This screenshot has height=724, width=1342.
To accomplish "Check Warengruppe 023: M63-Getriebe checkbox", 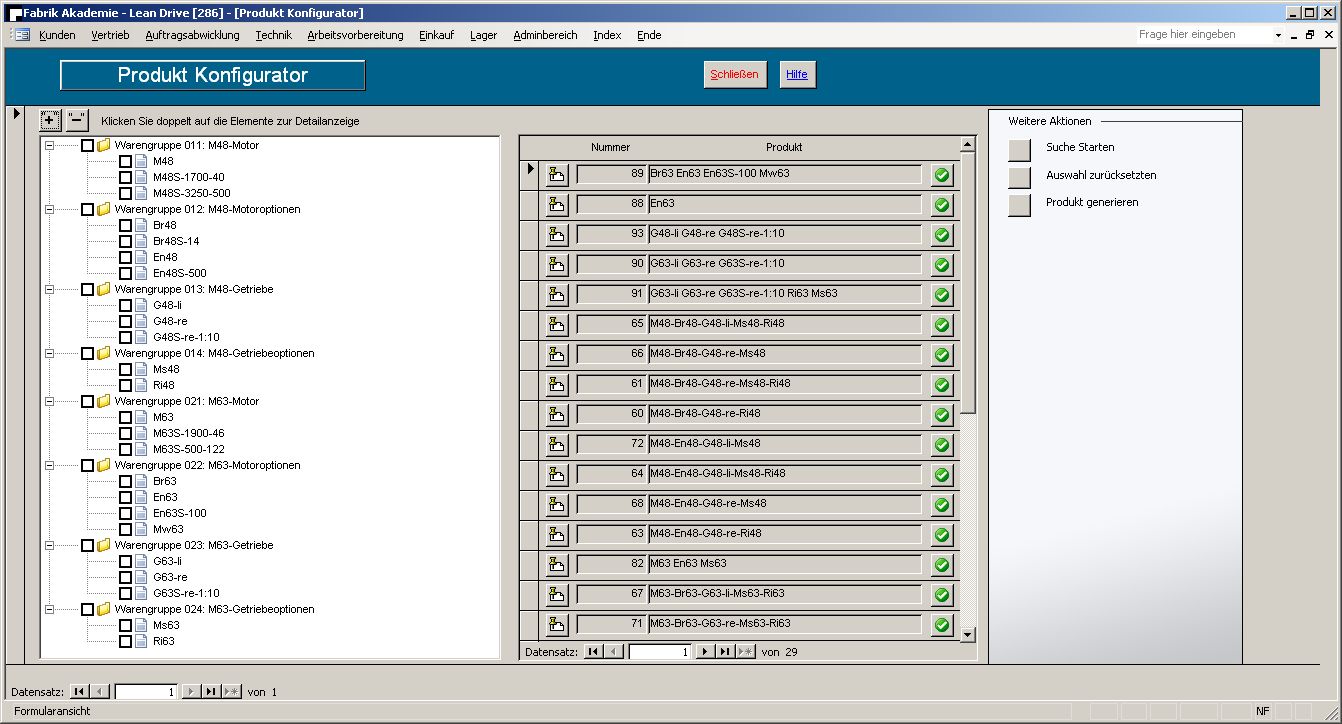I will click(88, 545).
